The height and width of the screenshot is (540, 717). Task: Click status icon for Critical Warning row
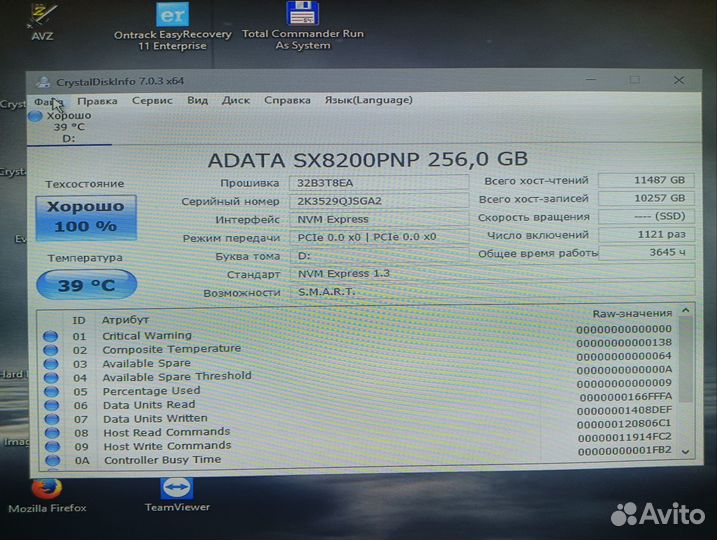(50, 337)
